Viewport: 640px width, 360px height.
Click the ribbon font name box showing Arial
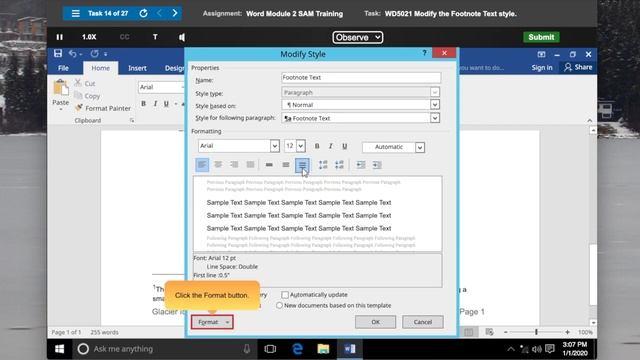(161, 87)
